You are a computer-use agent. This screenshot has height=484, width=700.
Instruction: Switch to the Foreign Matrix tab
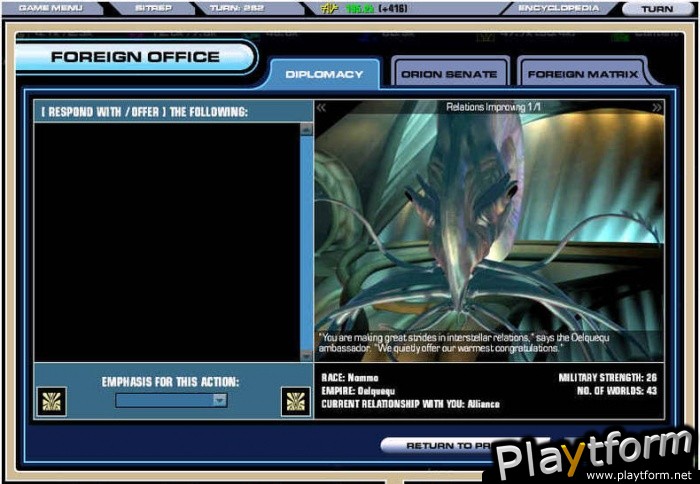coord(583,74)
